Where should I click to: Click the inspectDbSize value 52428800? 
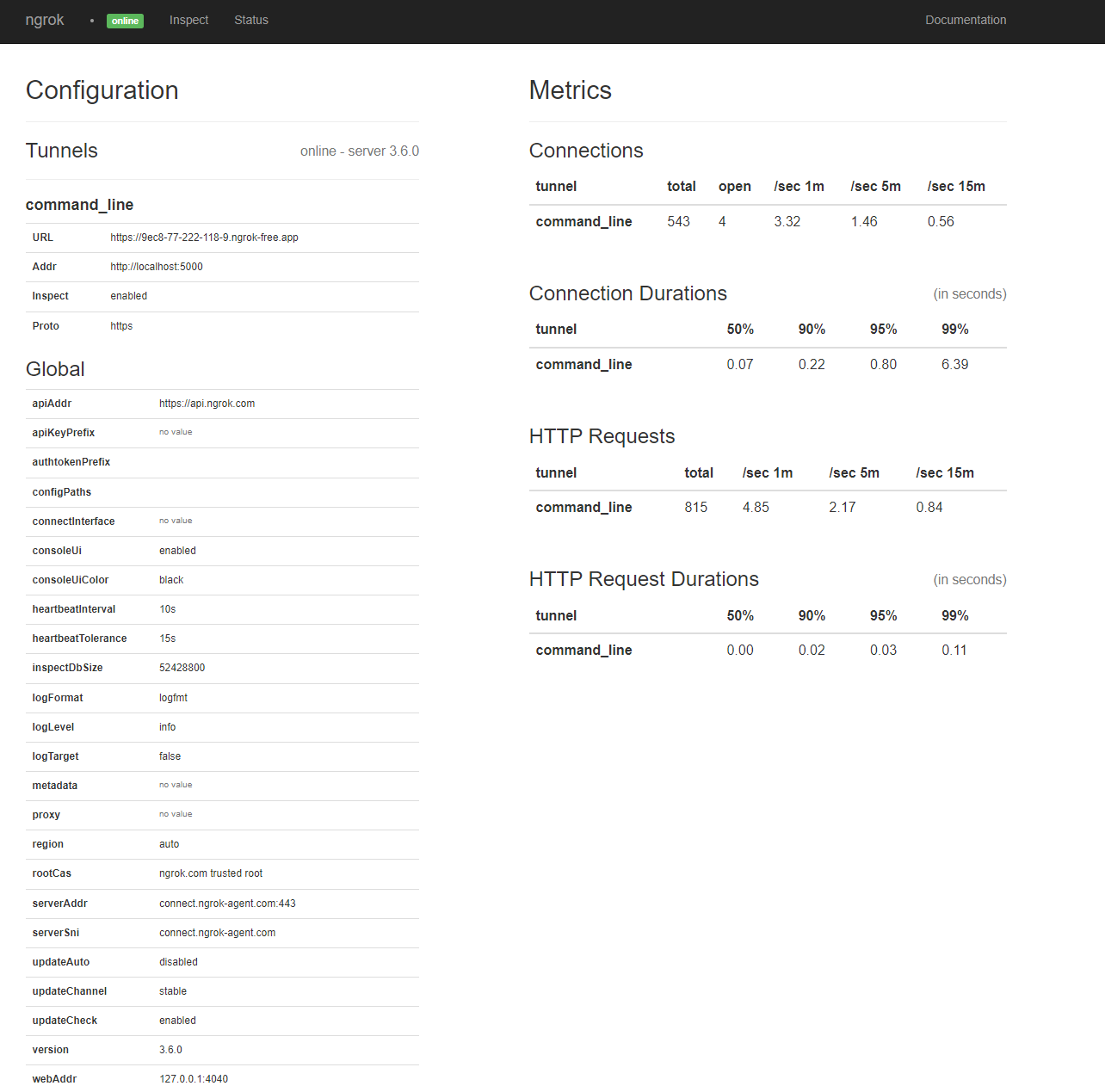point(182,668)
